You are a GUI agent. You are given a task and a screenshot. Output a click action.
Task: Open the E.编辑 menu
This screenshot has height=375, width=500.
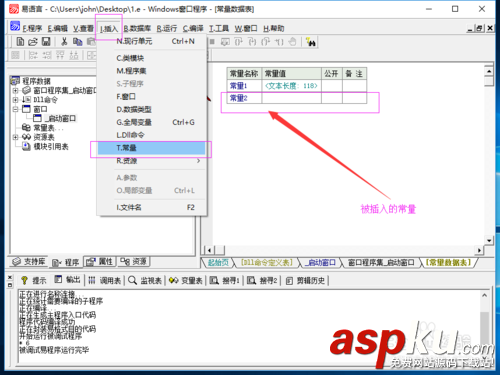click(58, 29)
